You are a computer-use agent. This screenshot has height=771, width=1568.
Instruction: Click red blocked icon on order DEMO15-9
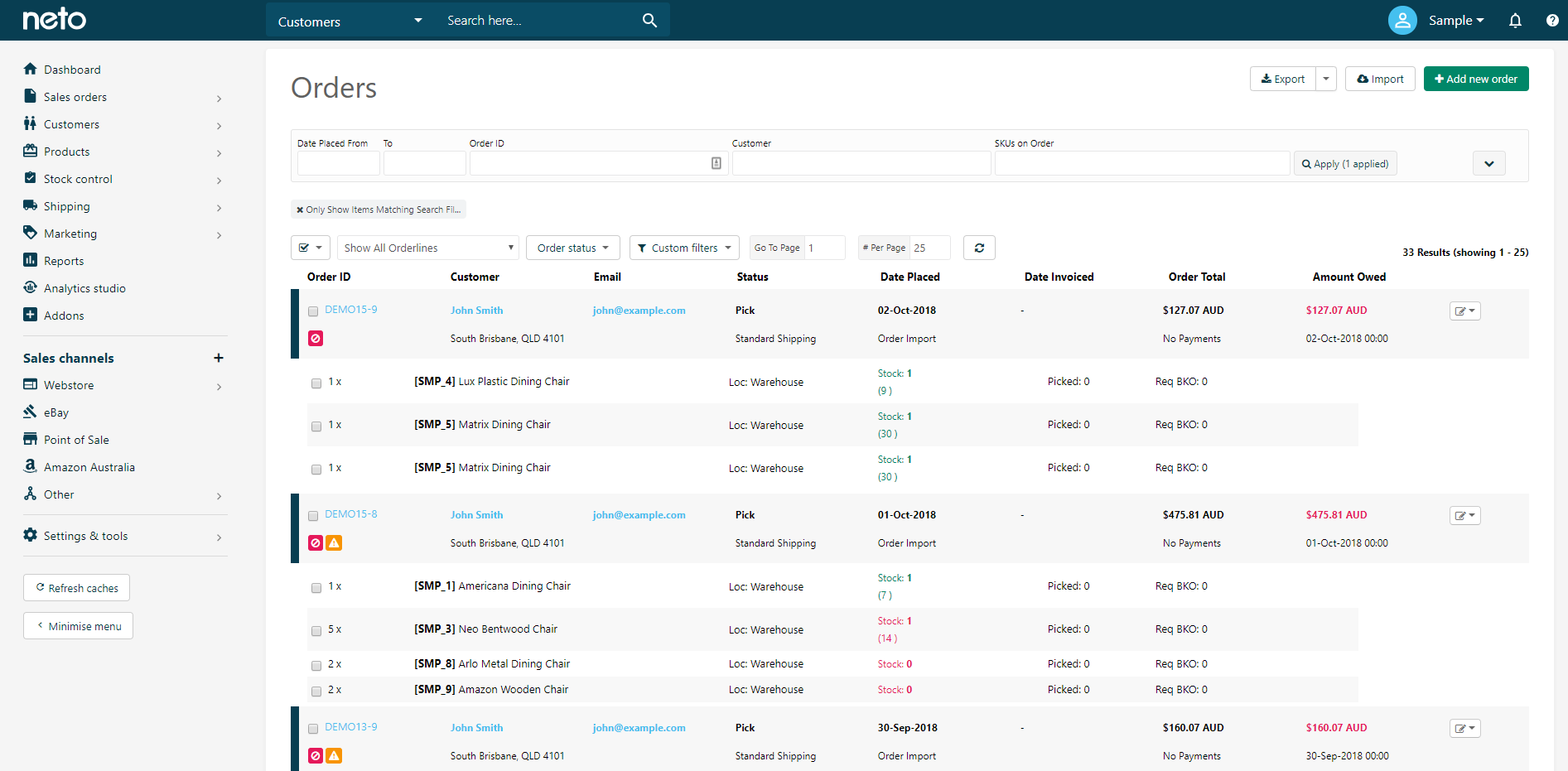point(316,338)
